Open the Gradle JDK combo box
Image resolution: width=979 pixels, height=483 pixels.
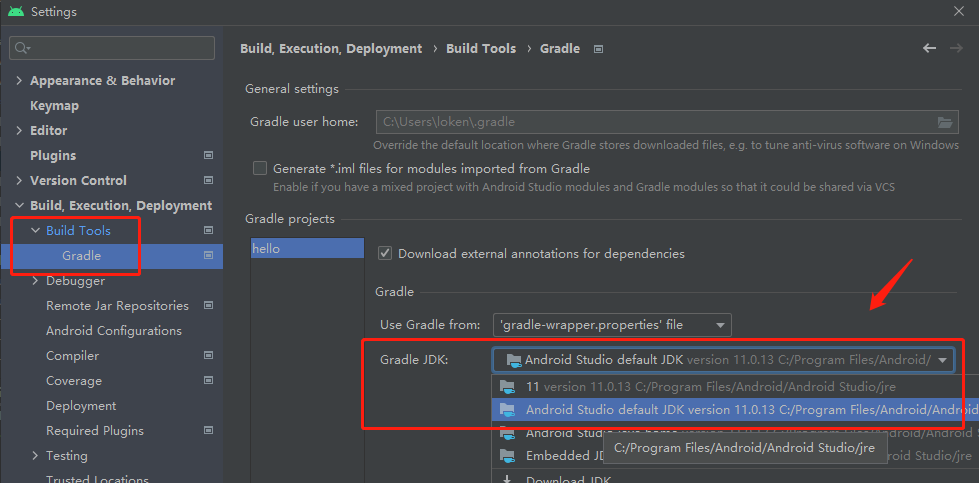coord(724,360)
